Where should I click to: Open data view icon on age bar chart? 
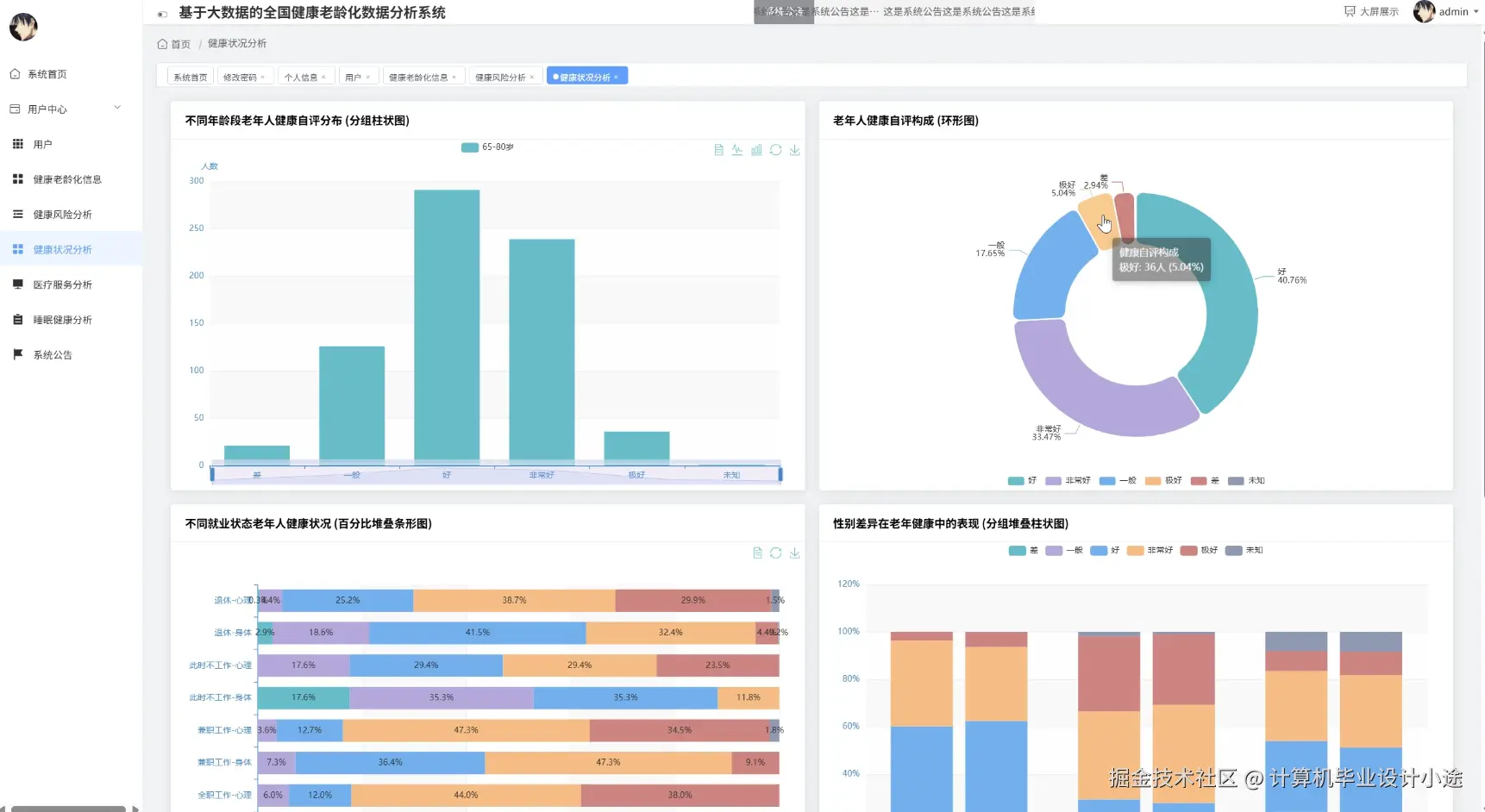point(718,150)
